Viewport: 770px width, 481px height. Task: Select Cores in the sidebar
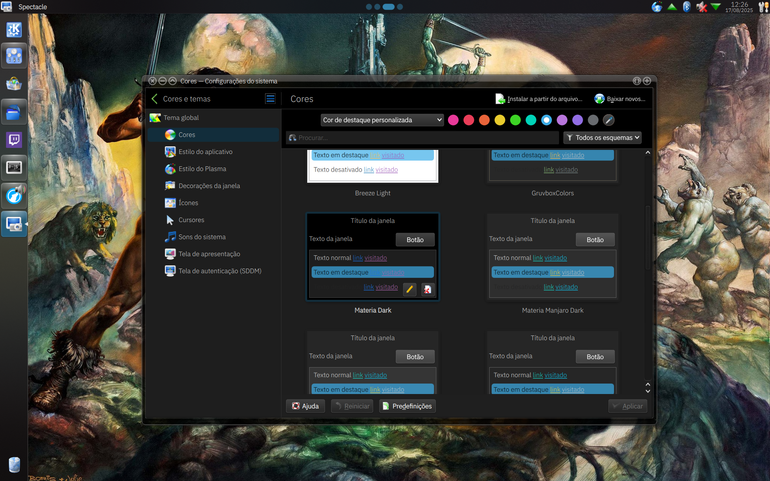point(214,135)
